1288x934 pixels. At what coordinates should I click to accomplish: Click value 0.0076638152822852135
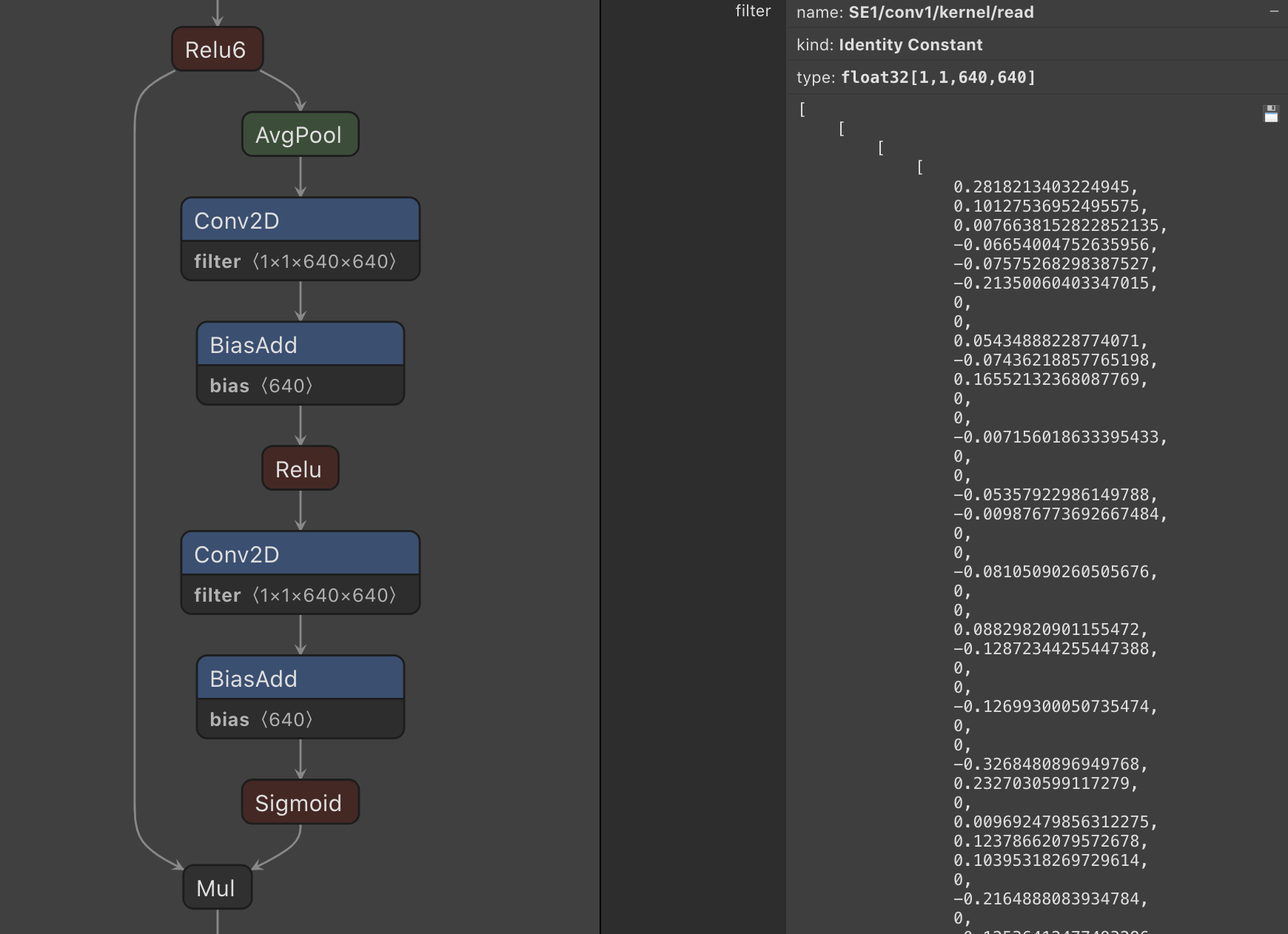1060,226
